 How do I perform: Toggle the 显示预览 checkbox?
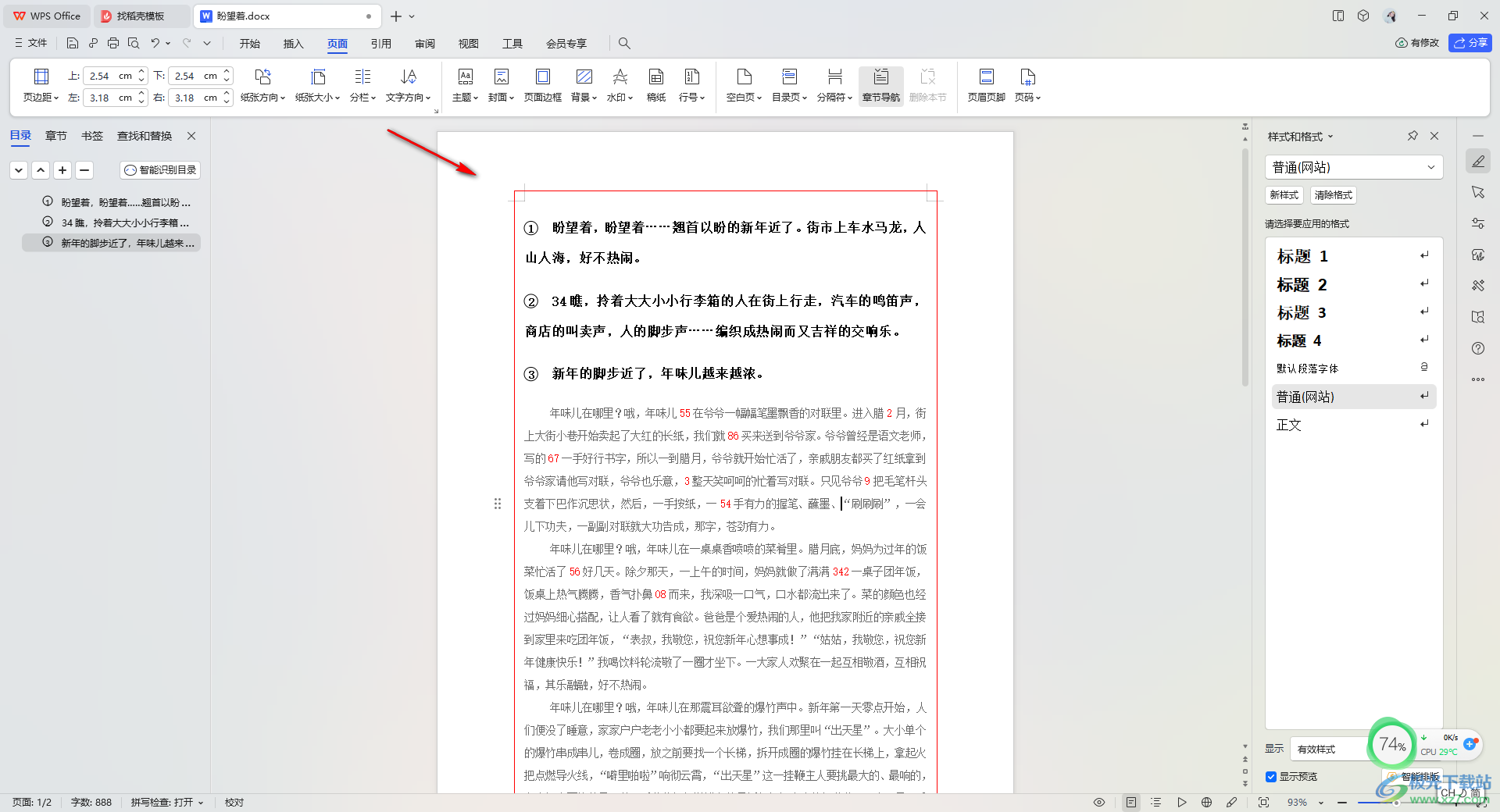[1271, 777]
